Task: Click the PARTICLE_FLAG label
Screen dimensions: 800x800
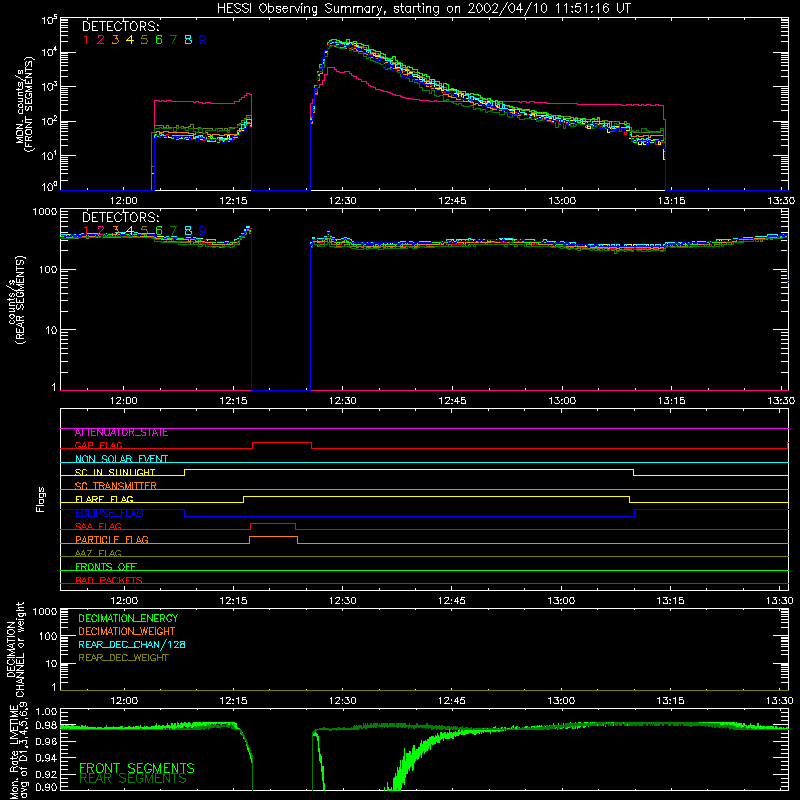Action: (112, 540)
